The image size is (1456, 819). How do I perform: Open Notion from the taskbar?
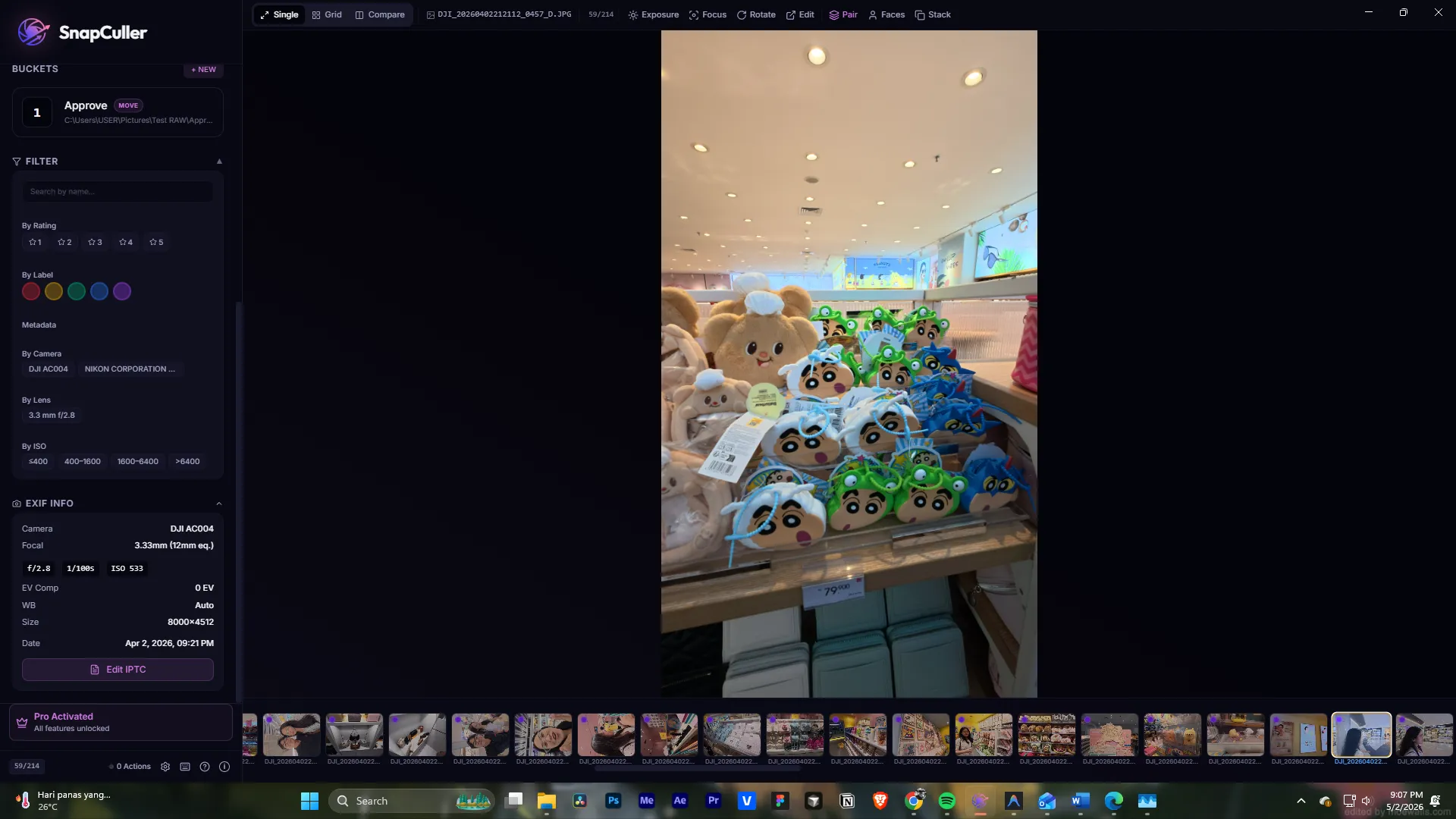point(847,801)
